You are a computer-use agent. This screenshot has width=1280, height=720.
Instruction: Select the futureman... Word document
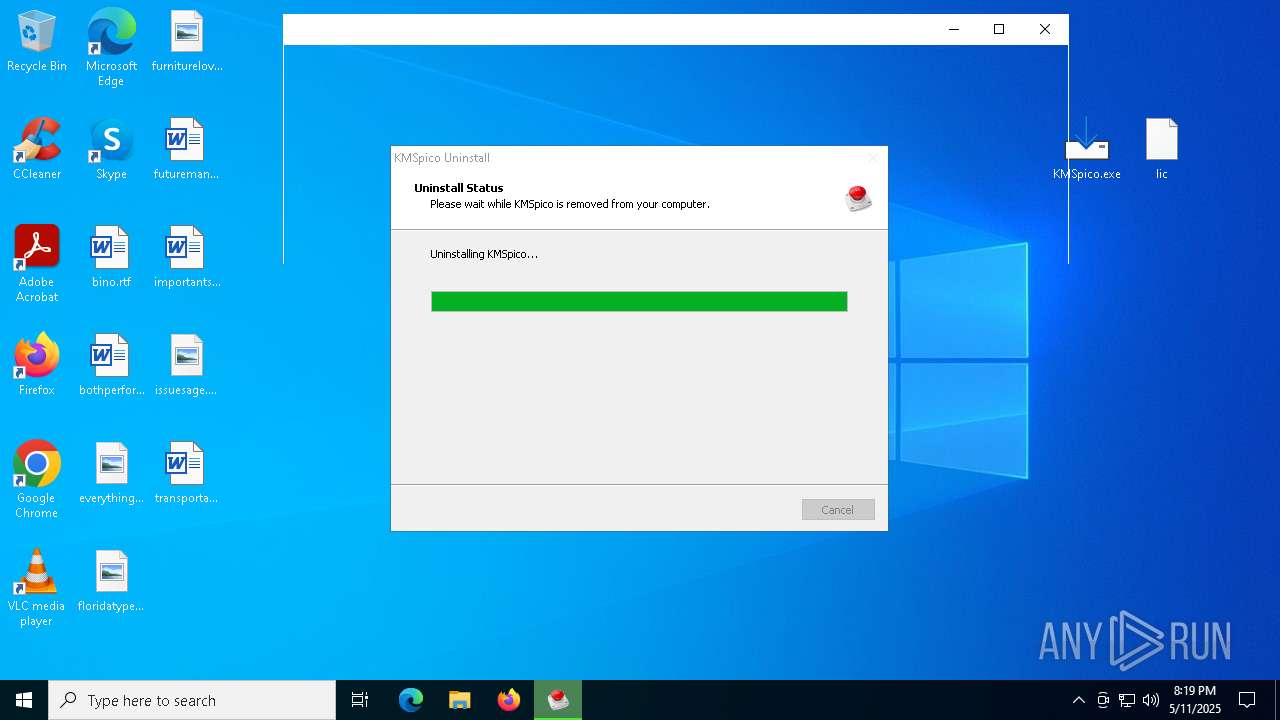pos(186,150)
